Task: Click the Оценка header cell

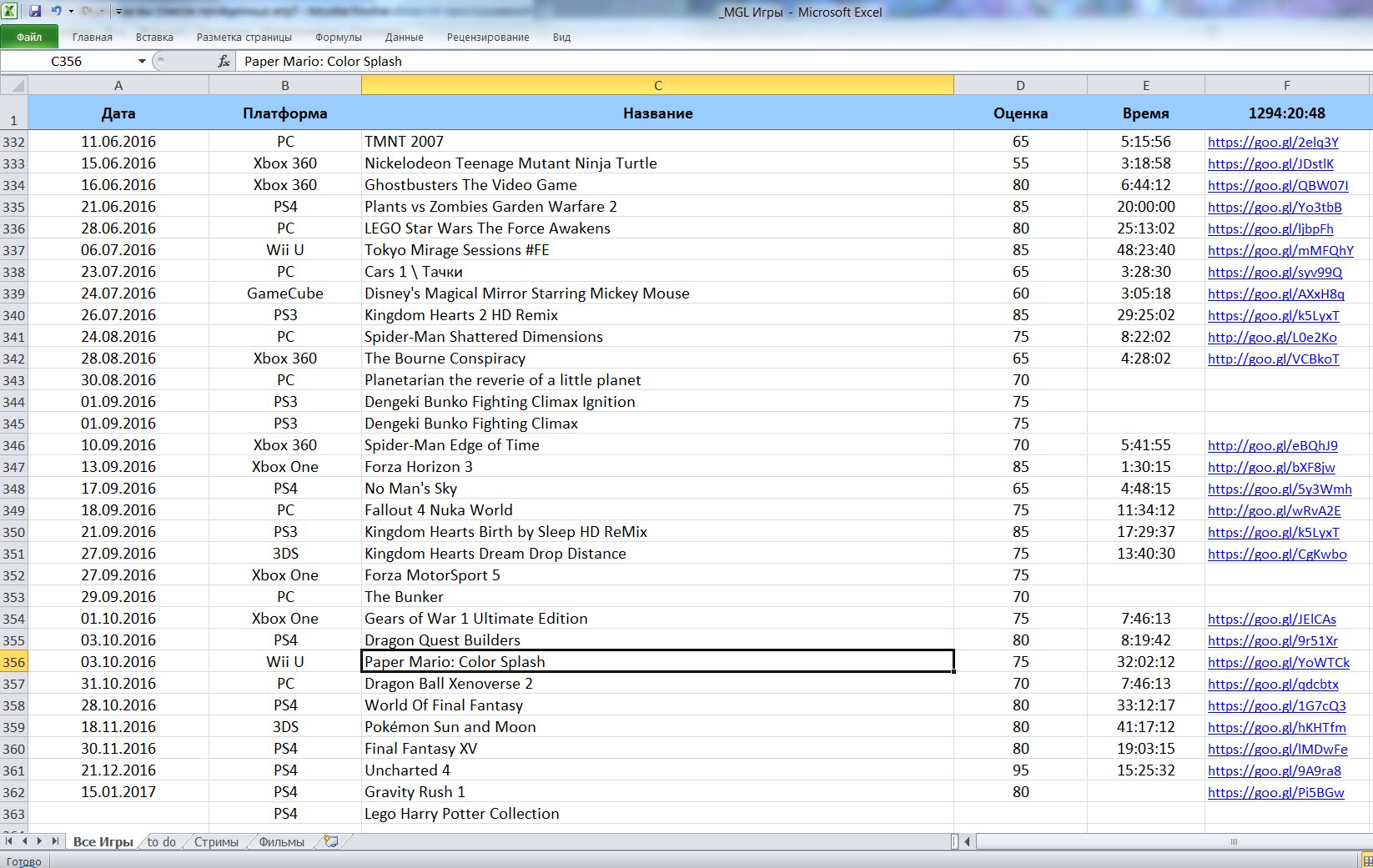Action: point(1021,113)
